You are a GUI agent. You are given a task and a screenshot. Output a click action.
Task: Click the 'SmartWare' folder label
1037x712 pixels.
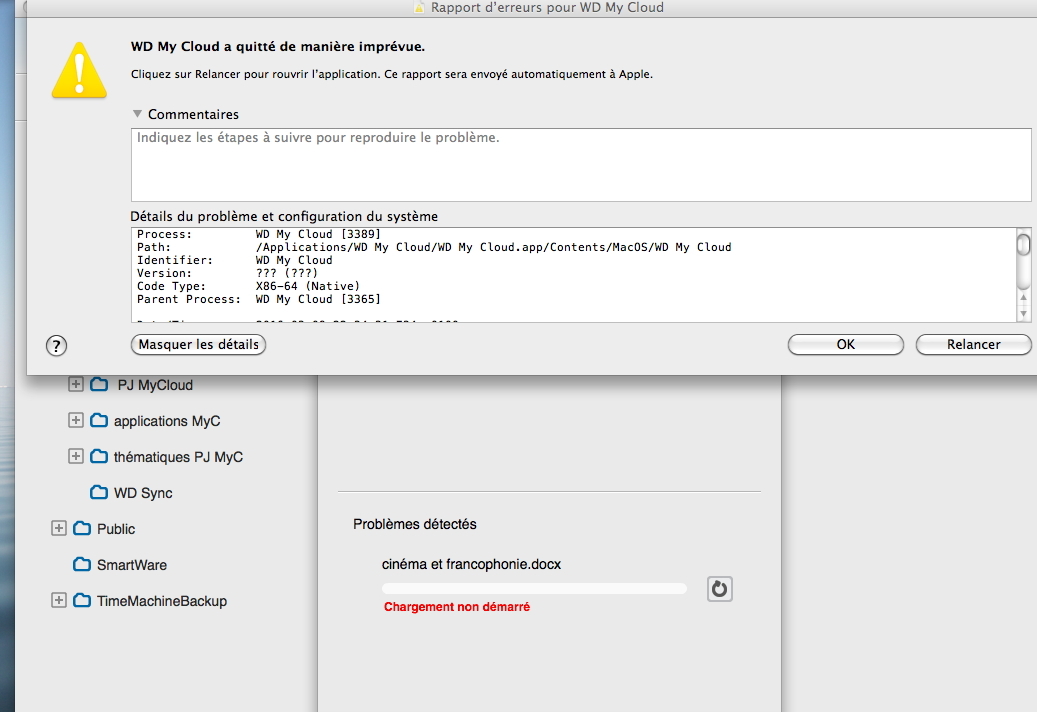(x=132, y=565)
